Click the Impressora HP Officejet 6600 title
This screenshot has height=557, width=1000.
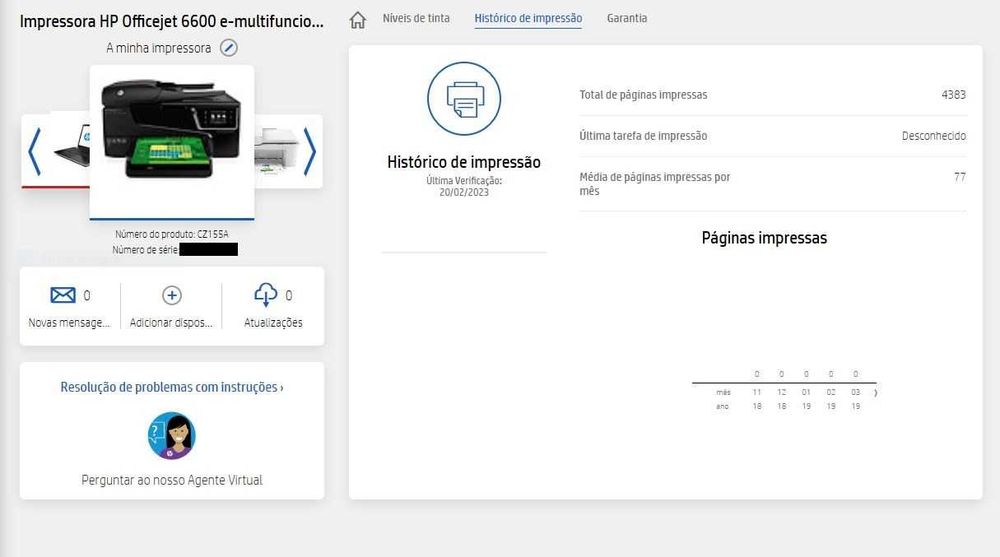(x=172, y=21)
